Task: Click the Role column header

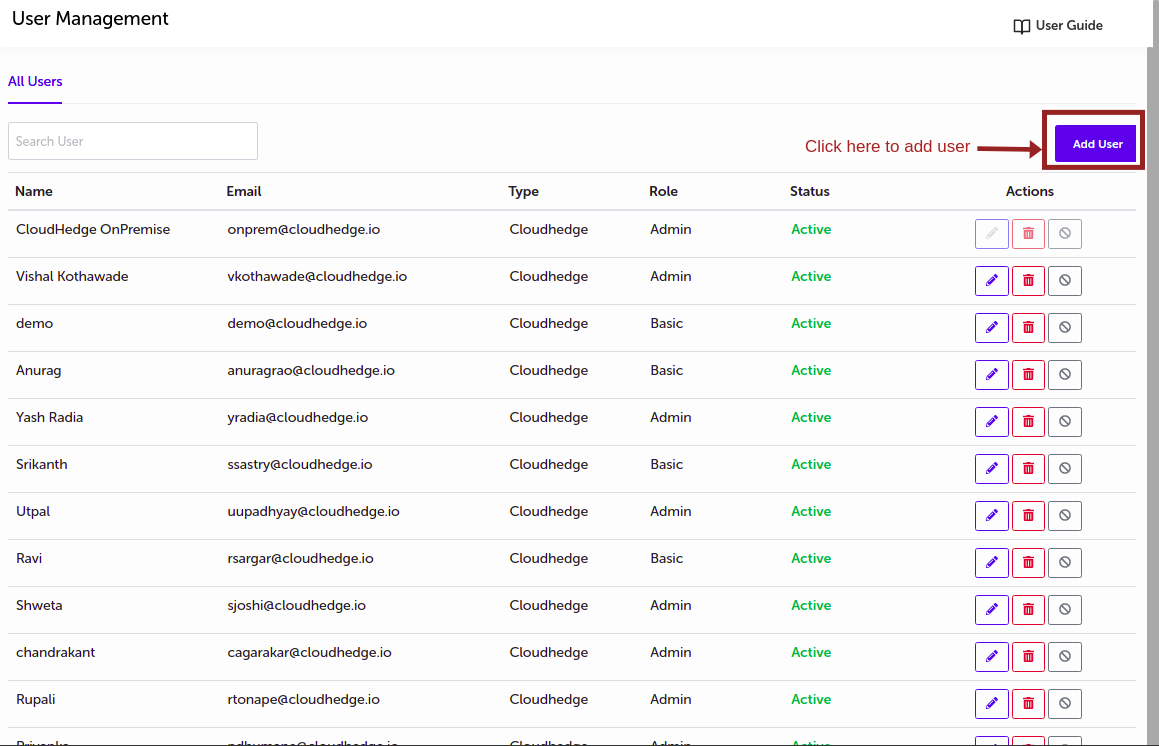Action: click(x=663, y=191)
